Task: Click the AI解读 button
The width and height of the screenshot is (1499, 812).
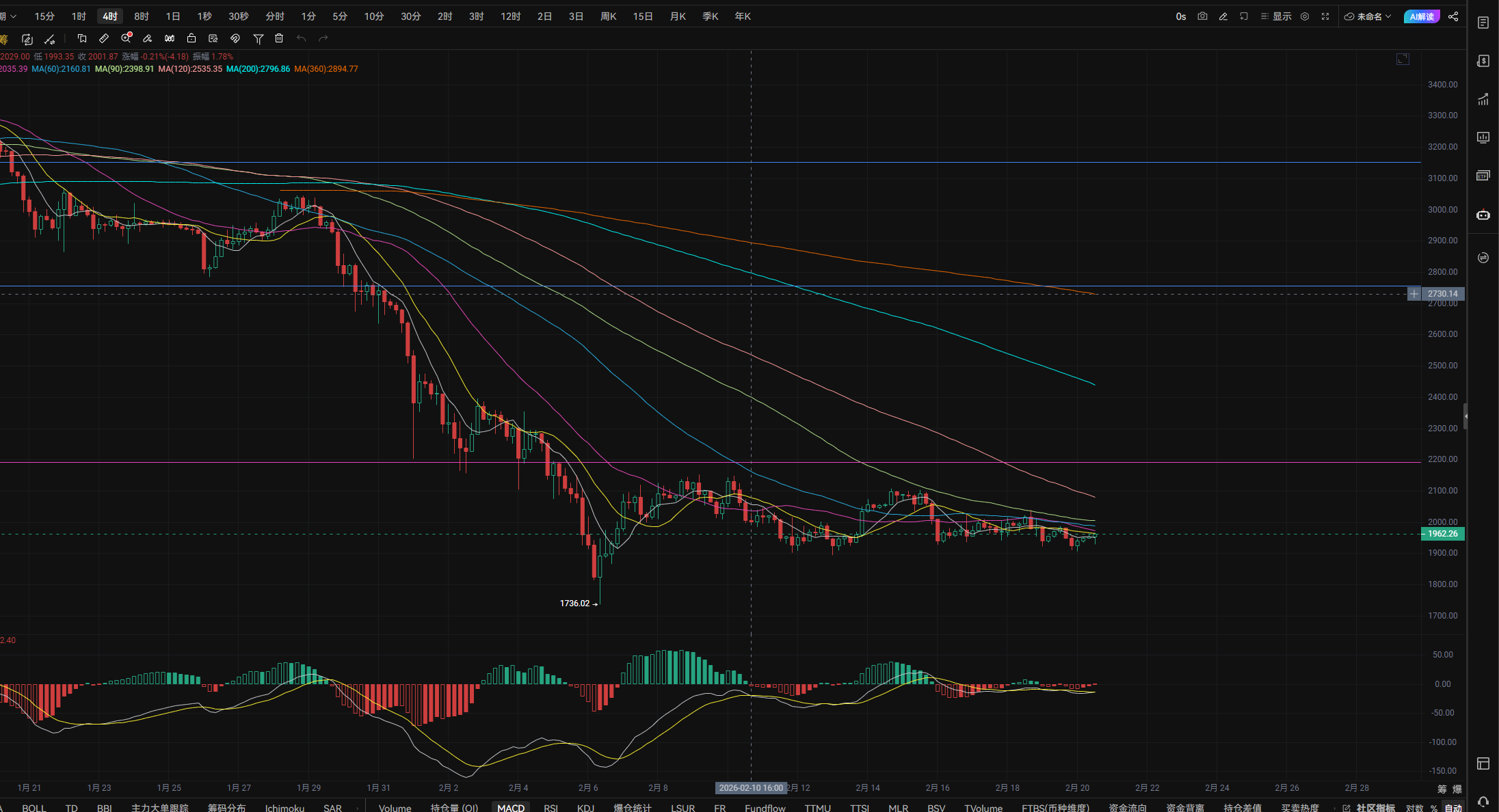Action: point(1422,16)
